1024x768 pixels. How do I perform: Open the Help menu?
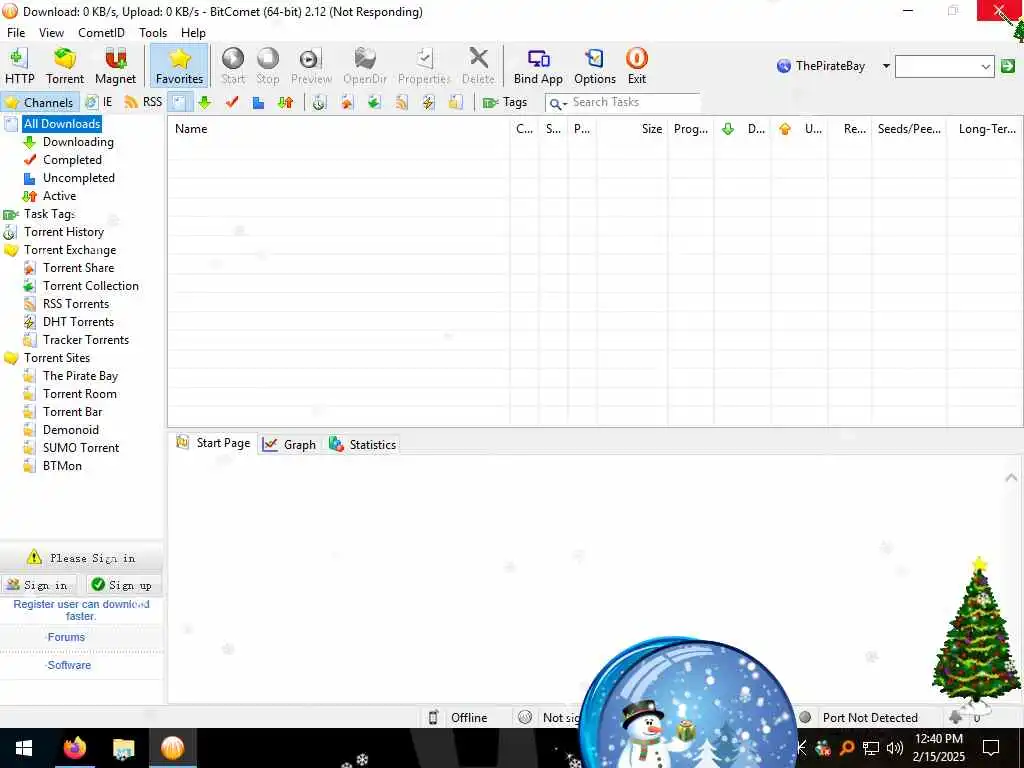pyautogui.click(x=193, y=33)
